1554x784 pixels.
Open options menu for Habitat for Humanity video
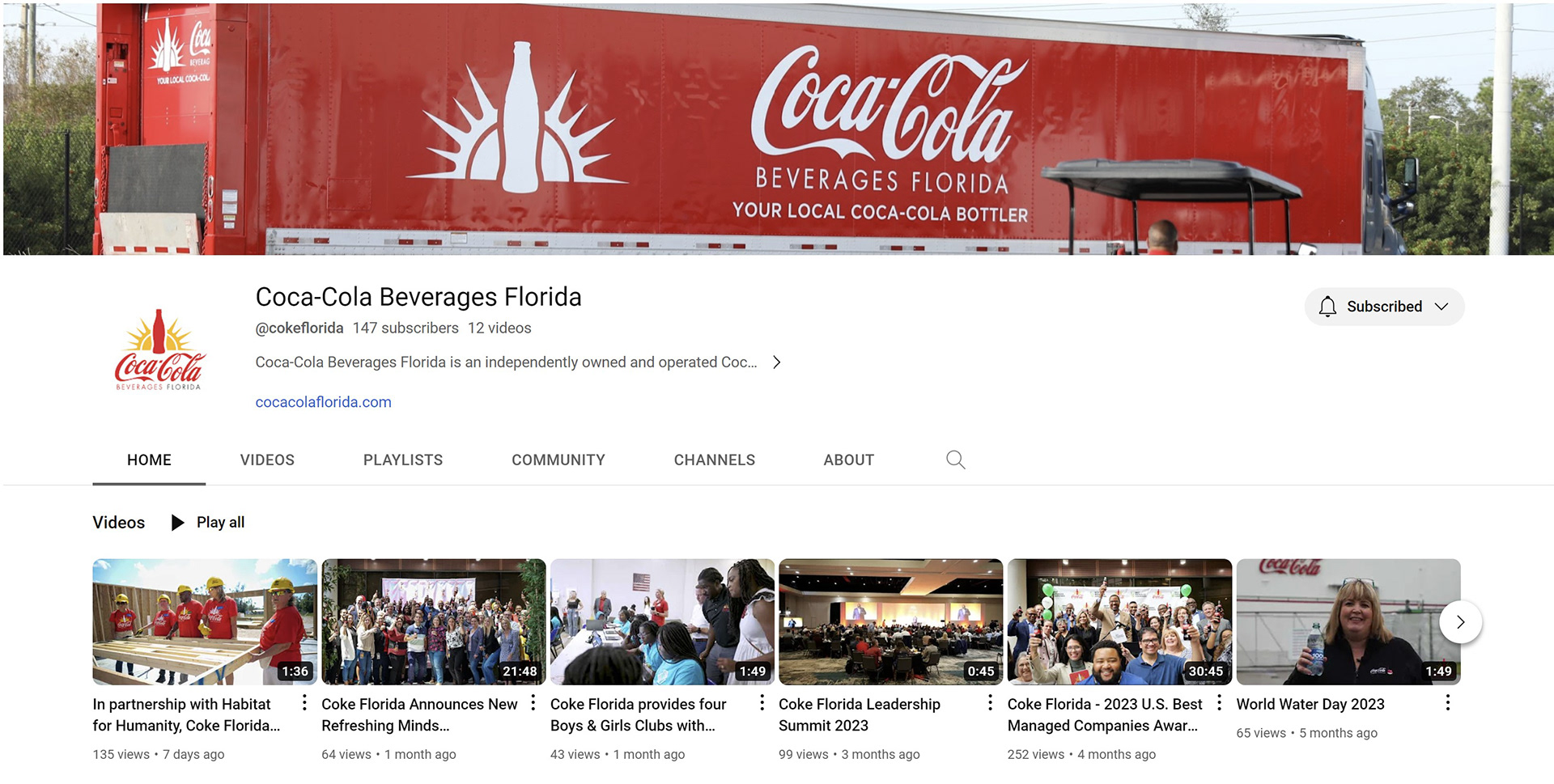[x=304, y=703]
